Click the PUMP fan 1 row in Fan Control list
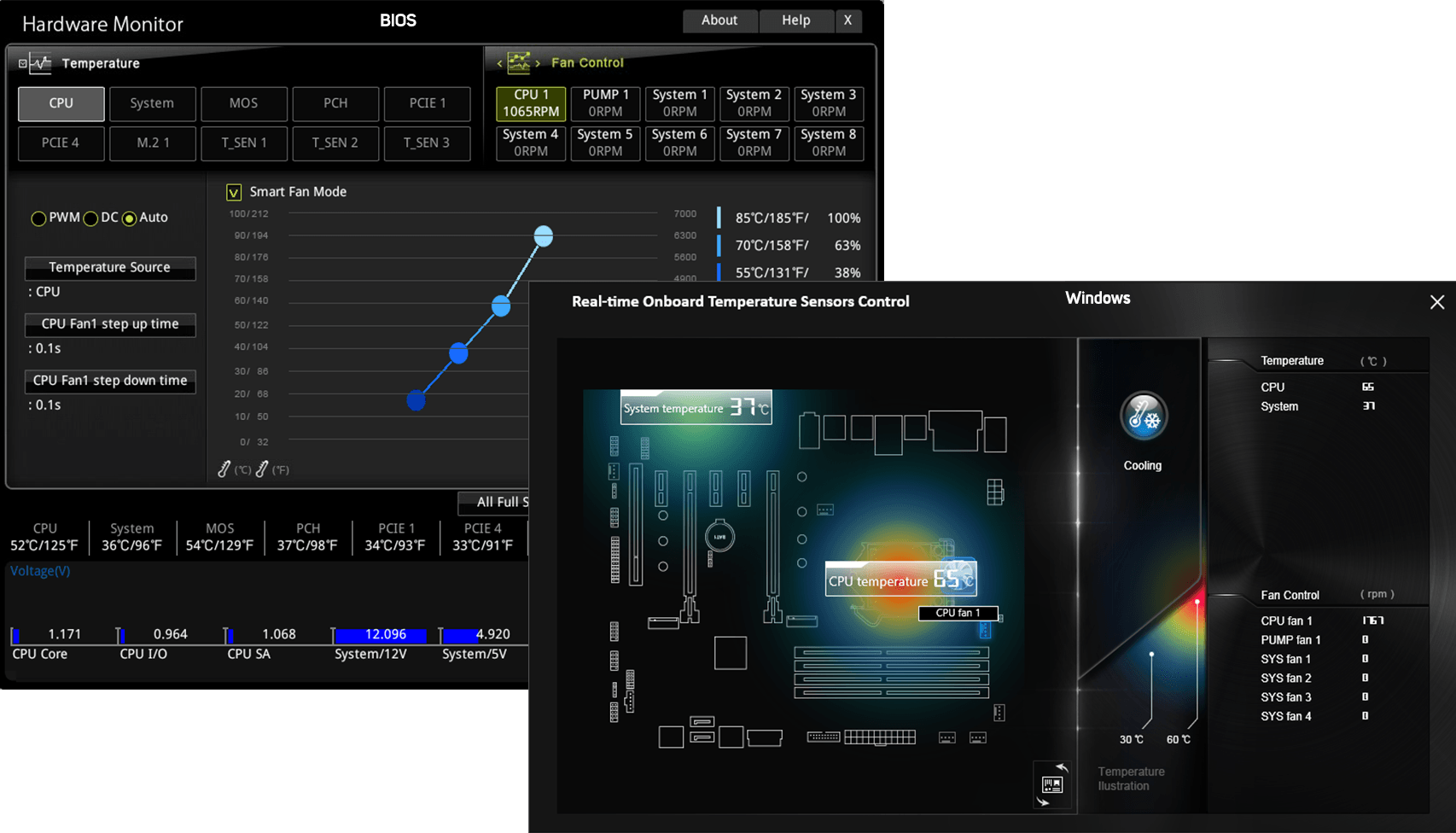1456x833 pixels. click(1317, 639)
